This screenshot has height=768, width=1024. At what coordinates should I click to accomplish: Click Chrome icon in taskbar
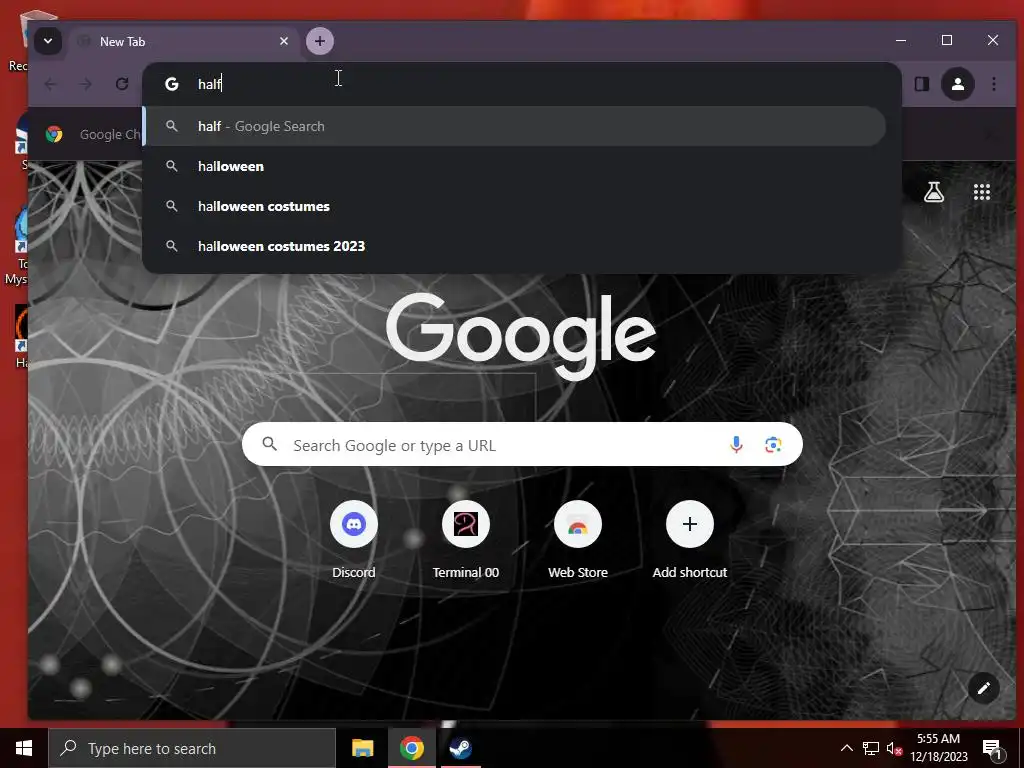click(x=411, y=748)
